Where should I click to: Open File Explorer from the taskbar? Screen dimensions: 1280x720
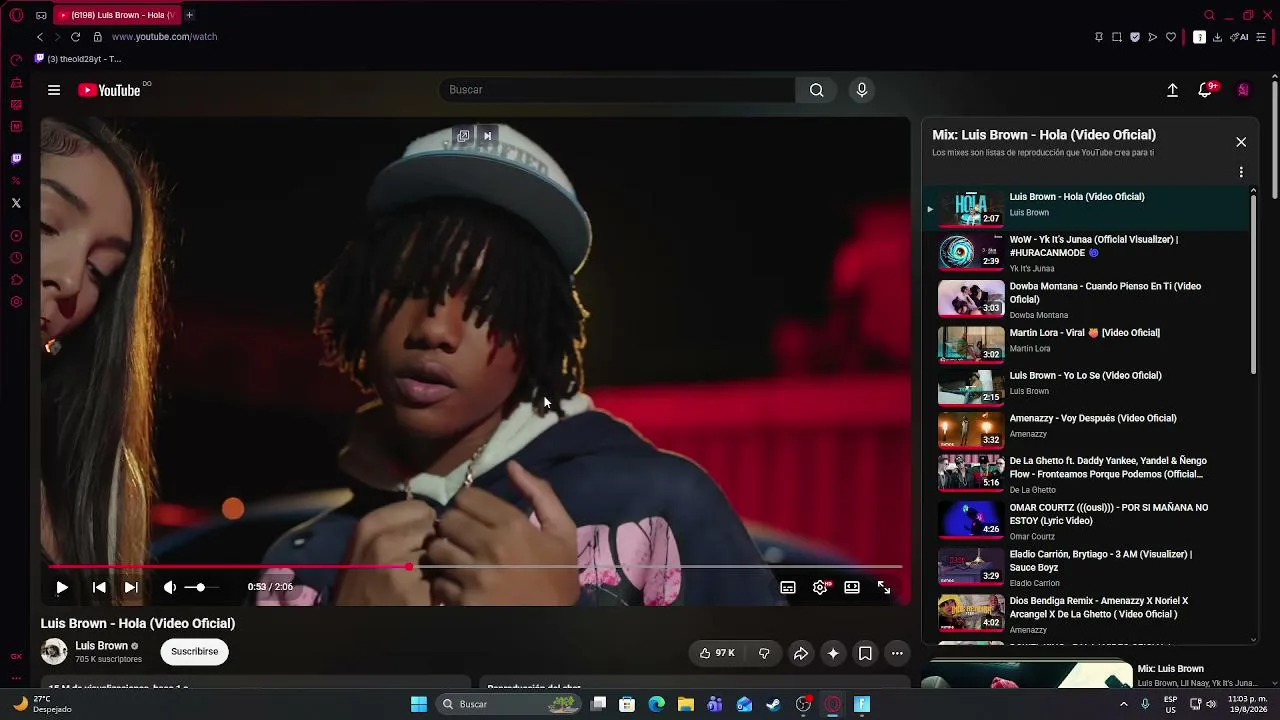(686, 704)
